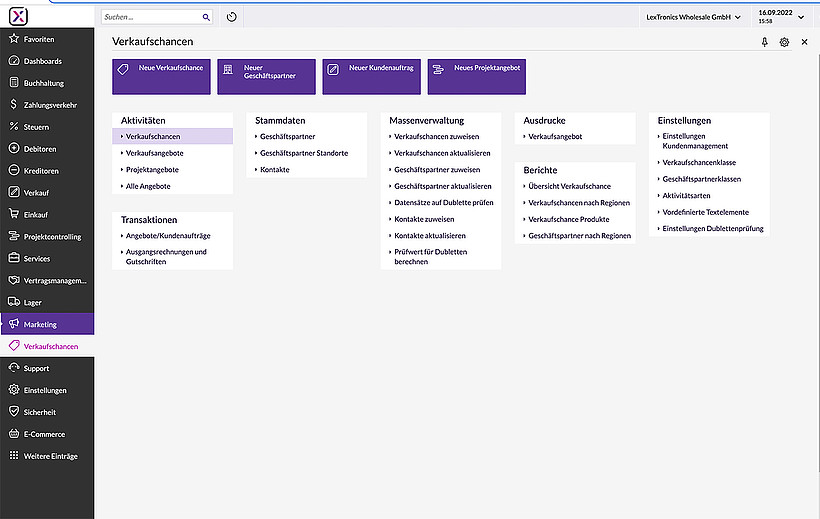Open Kreditoren minus-circle icon
This screenshot has width=820, height=519.
[14, 171]
